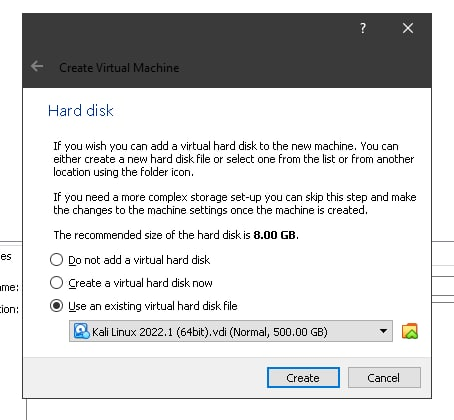
Task: Select "Do not add a virtual hard disk"
Action: [56, 260]
